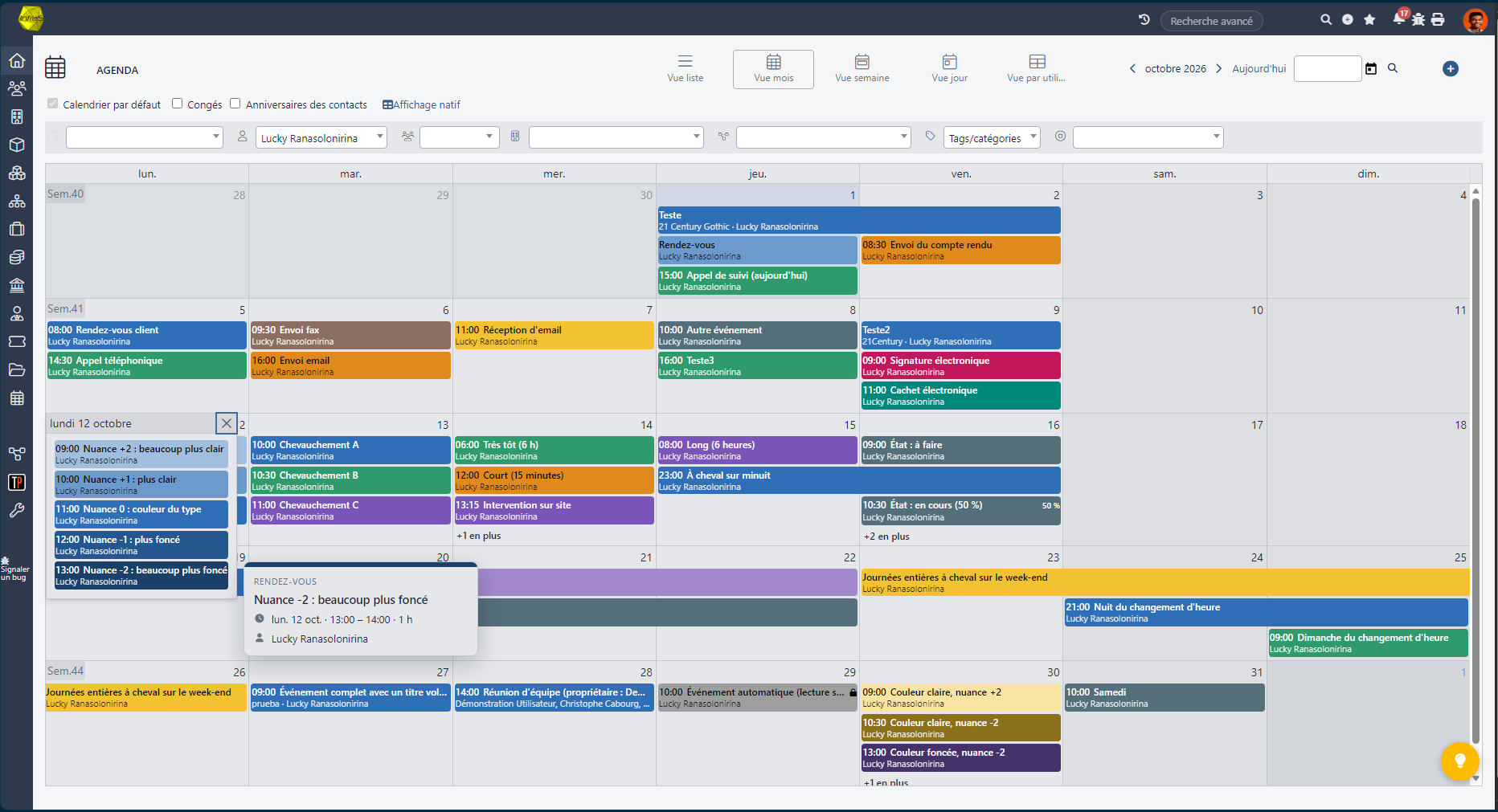The image size is (1498, 812).
Task: Click the magnifier search icon in the top bar
Action: [x=1326, y=19]
